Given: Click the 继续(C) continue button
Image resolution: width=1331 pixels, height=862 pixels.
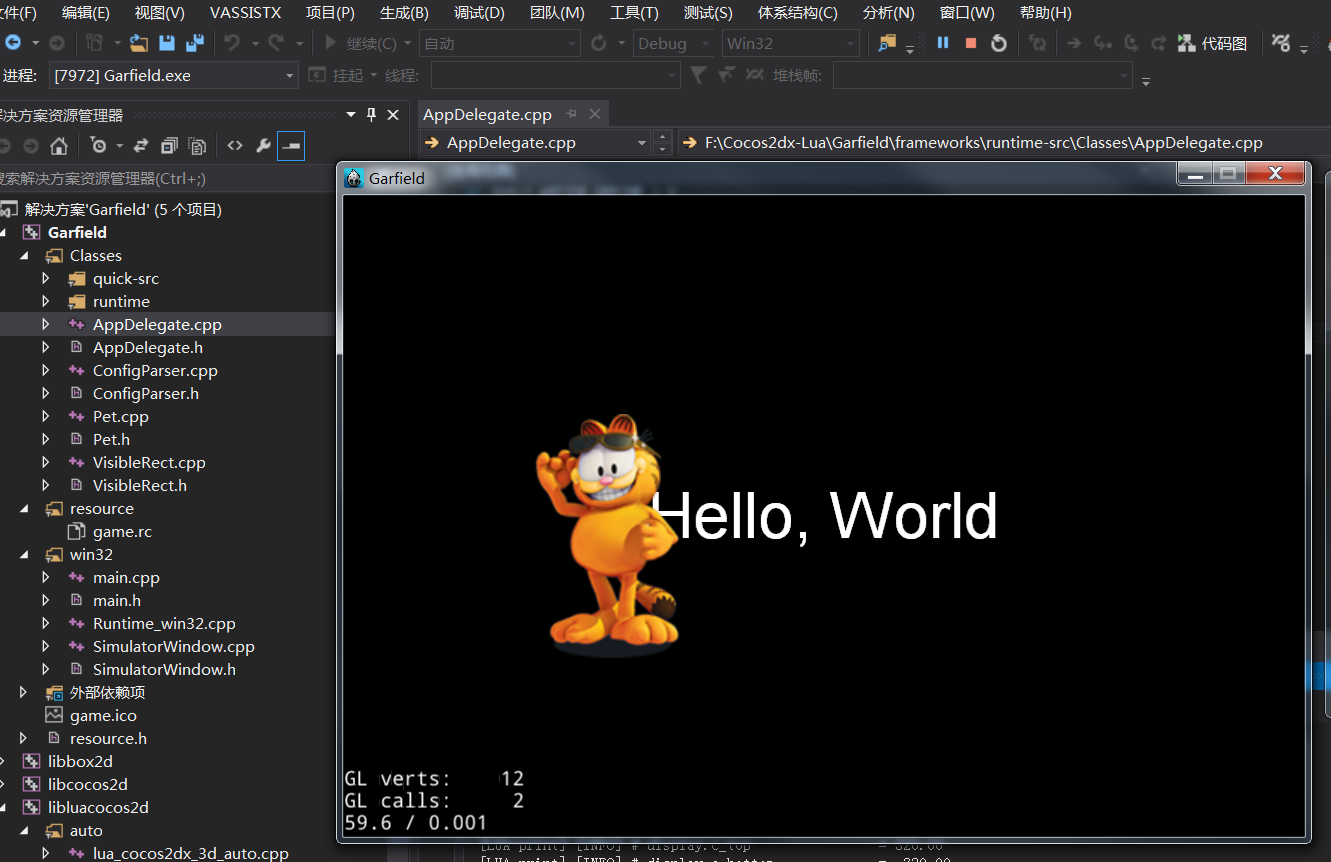Looking at the screenshot, I should (x=362, y=43).
